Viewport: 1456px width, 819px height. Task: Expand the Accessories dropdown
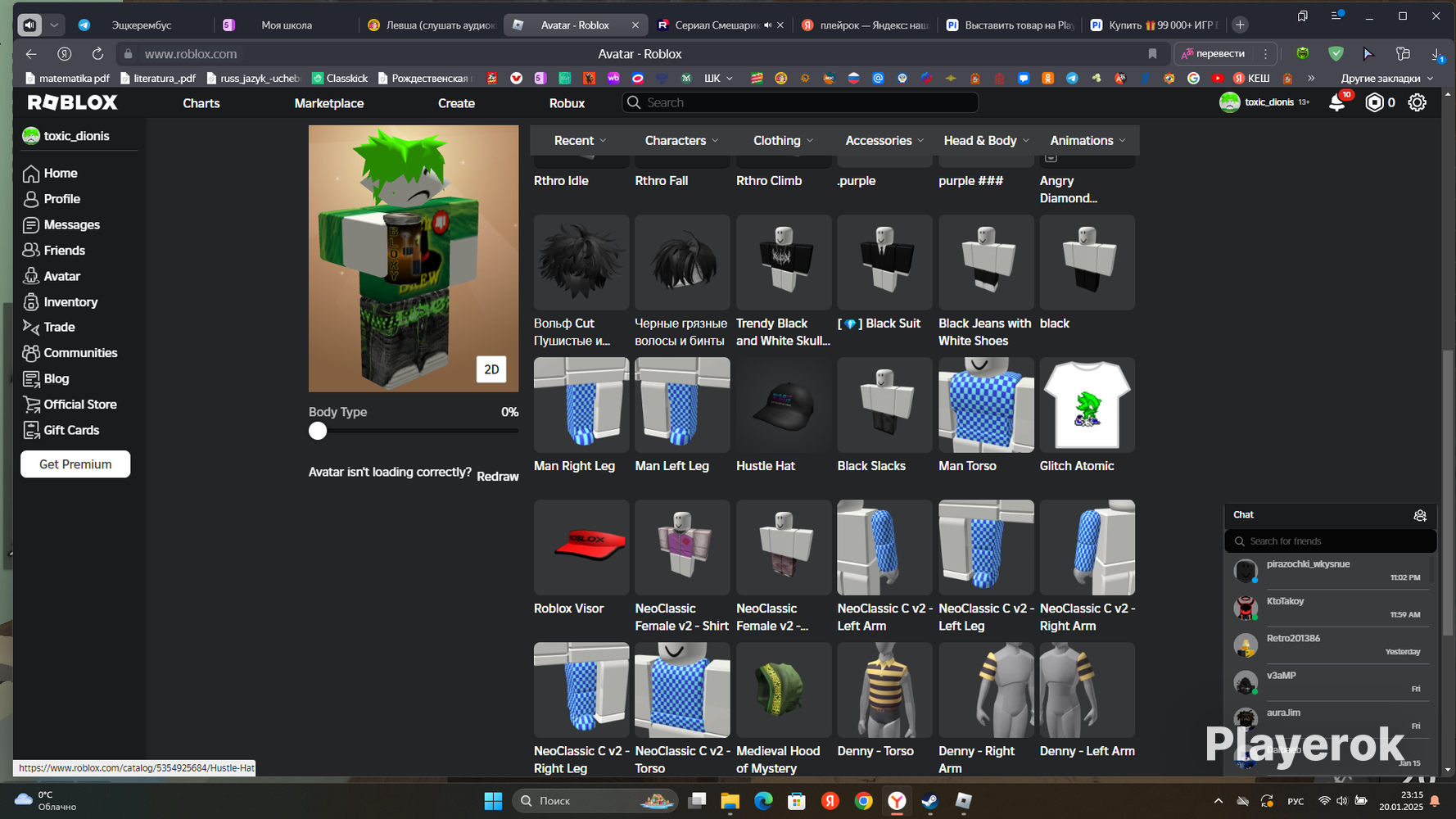click(884, 141)
